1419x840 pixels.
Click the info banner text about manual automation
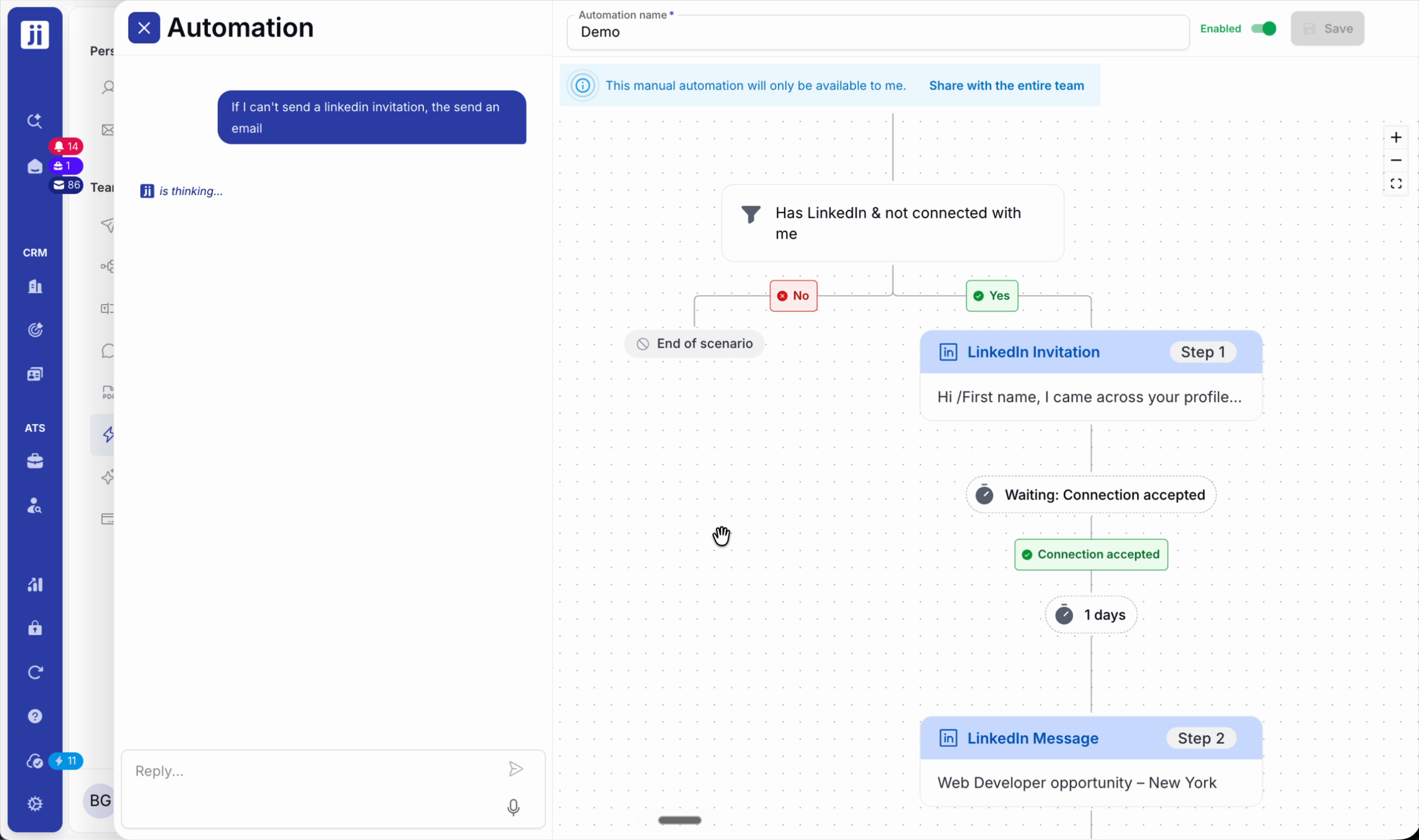(x=756, y=86)
